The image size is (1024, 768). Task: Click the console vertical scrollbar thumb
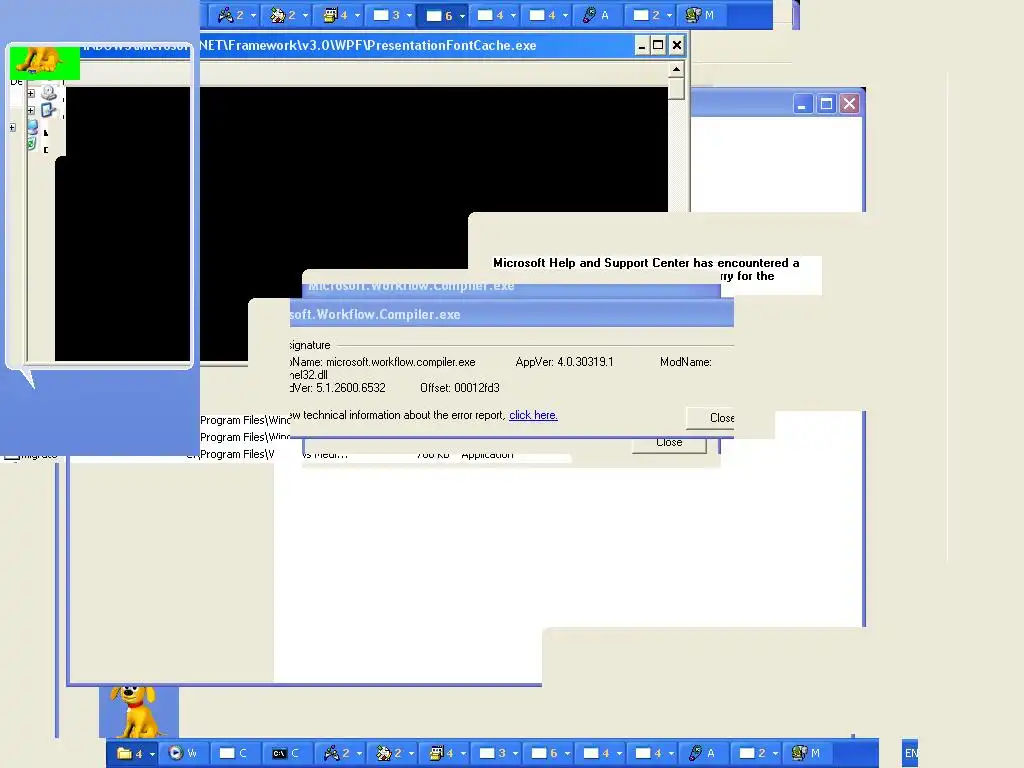[x=677, y=88]
